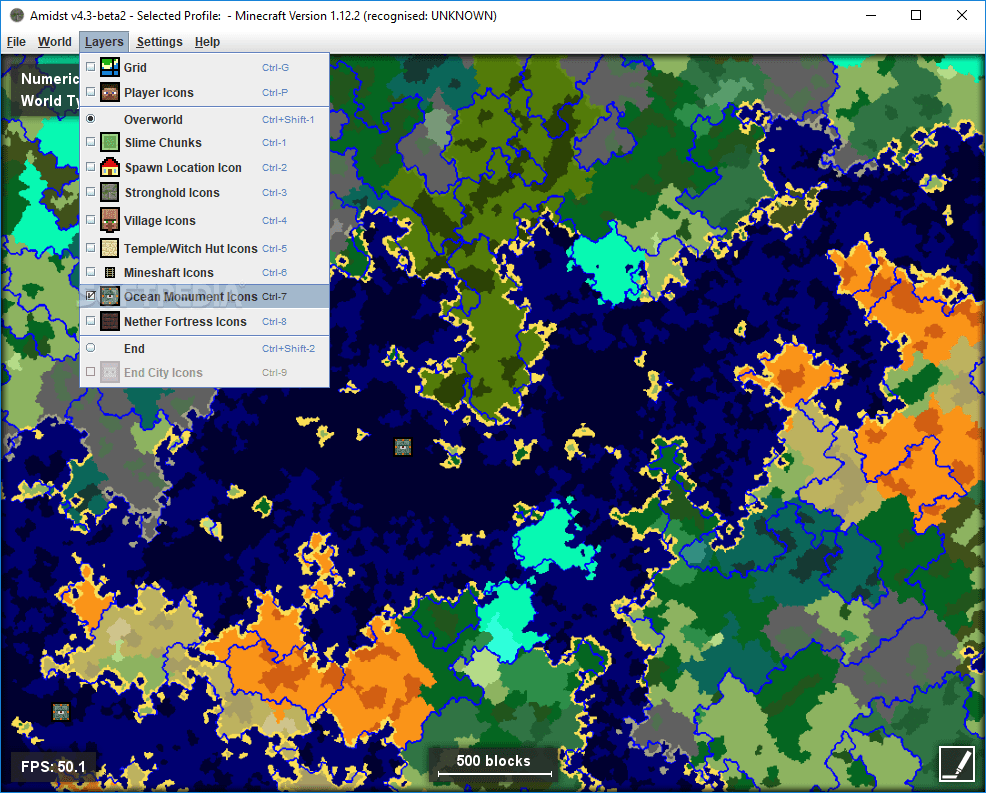
Task: Tick the End City Icons checkbox
Action: coord(91,372)
